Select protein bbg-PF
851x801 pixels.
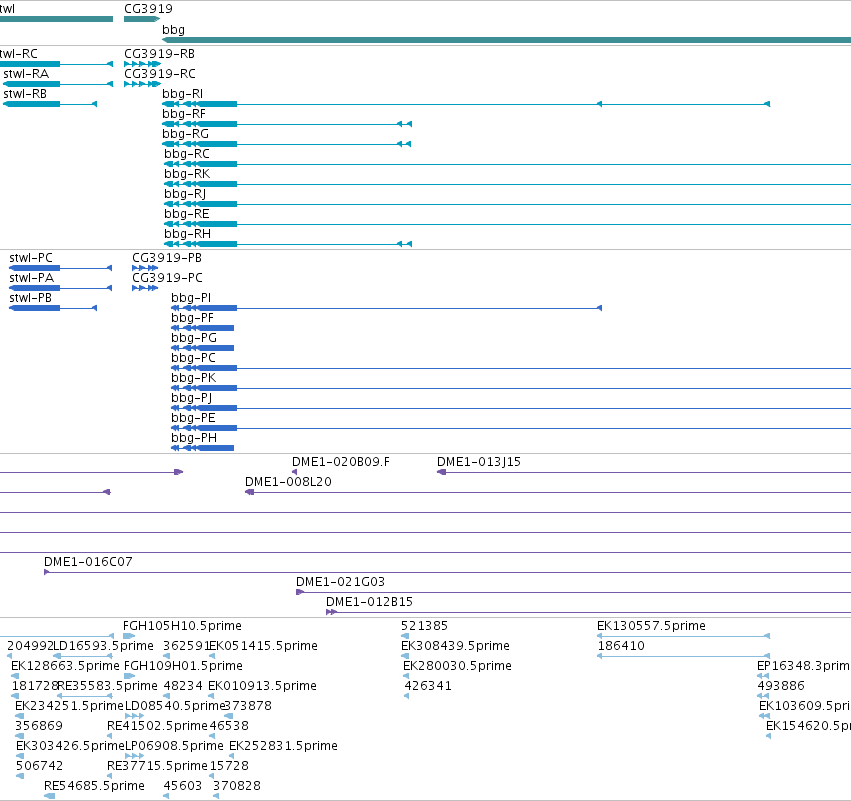coord(202,328)
